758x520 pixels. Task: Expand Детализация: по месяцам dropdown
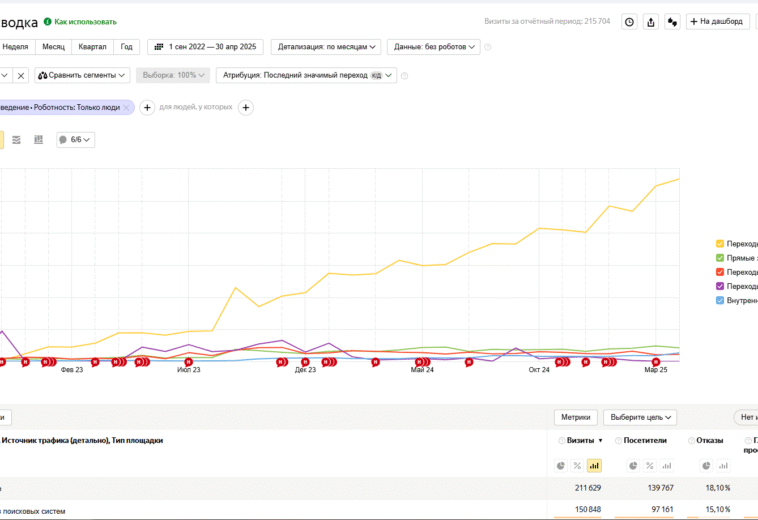click(326, 47)
